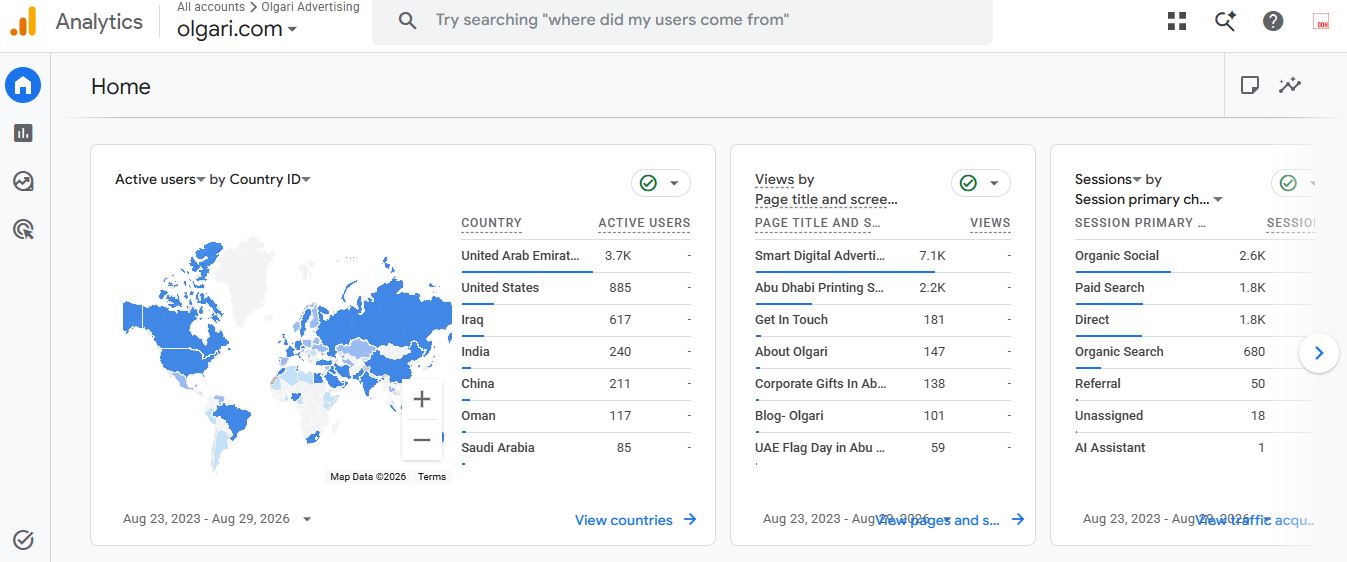Open the Active users metric dropdown
Screen dimensions: 1347x562
[160, 179]
